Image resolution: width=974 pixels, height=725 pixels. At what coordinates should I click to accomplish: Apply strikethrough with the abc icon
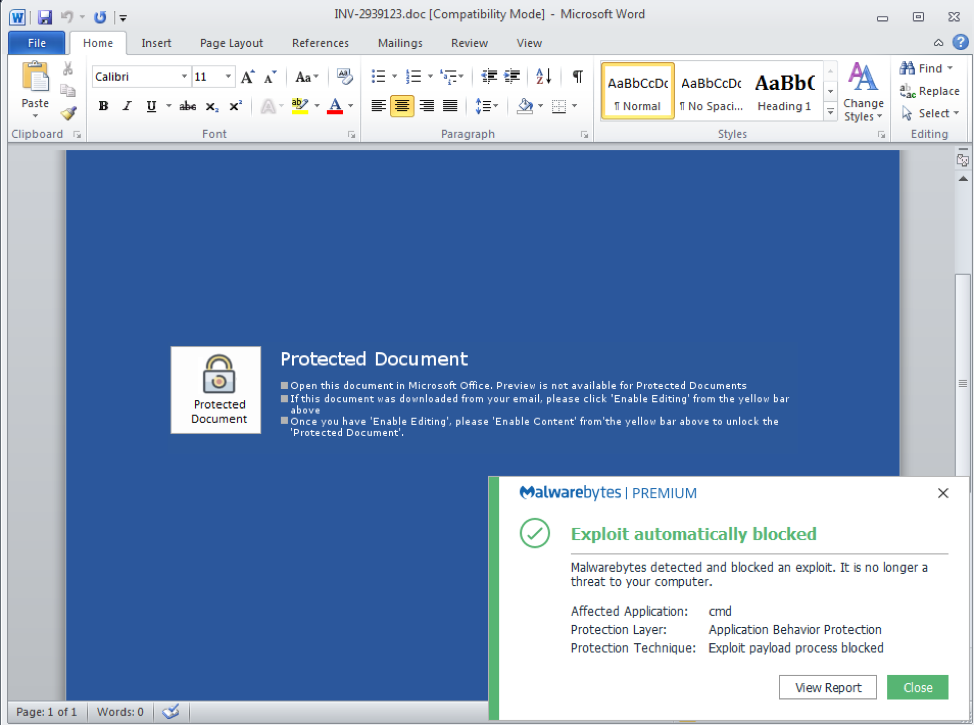tap(188, 106)
